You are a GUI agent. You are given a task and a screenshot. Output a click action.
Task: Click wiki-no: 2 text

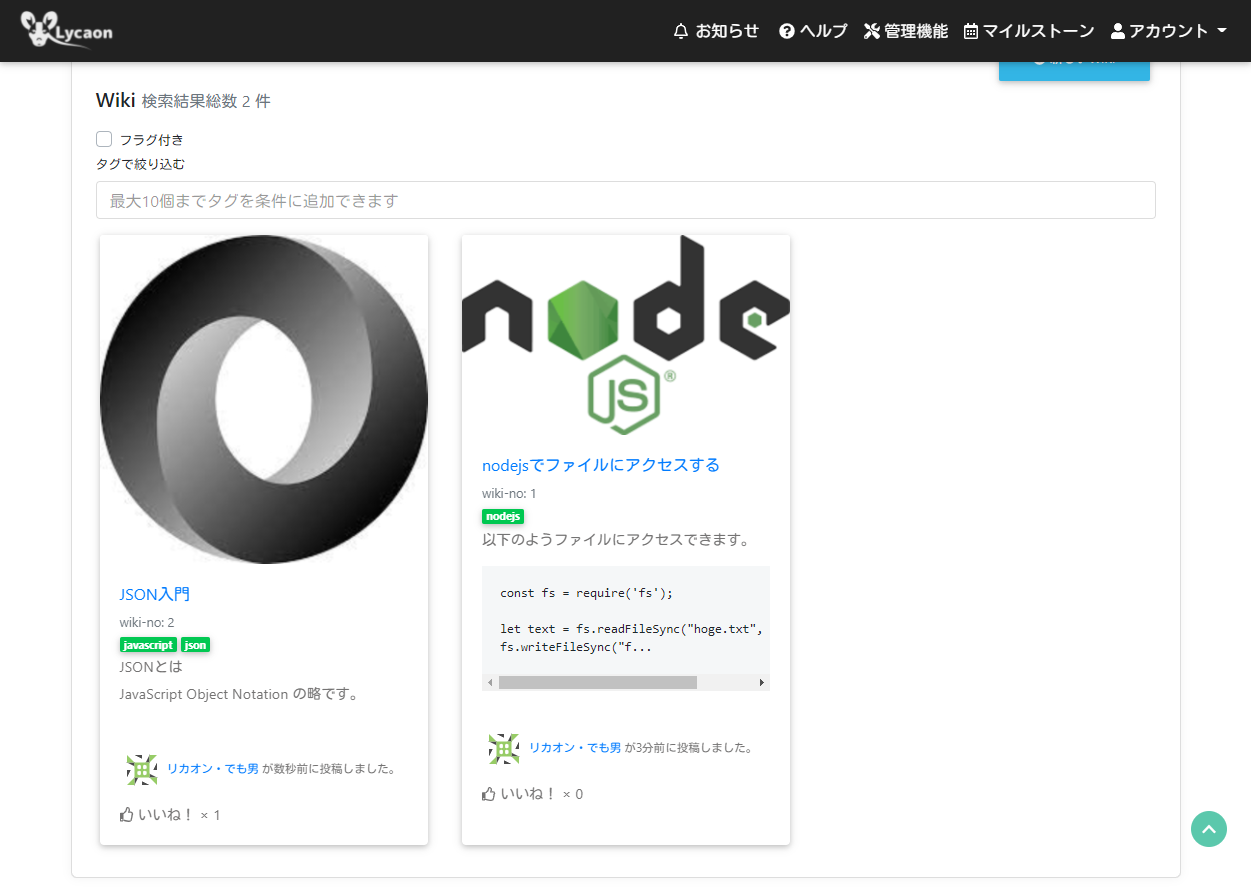147,623
